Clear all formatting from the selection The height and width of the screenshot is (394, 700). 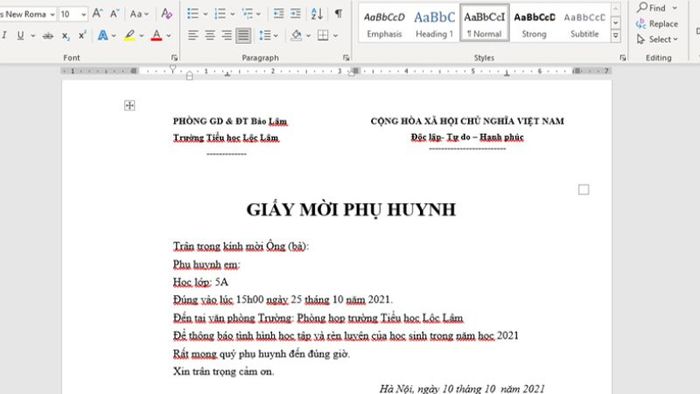(167, 14)
